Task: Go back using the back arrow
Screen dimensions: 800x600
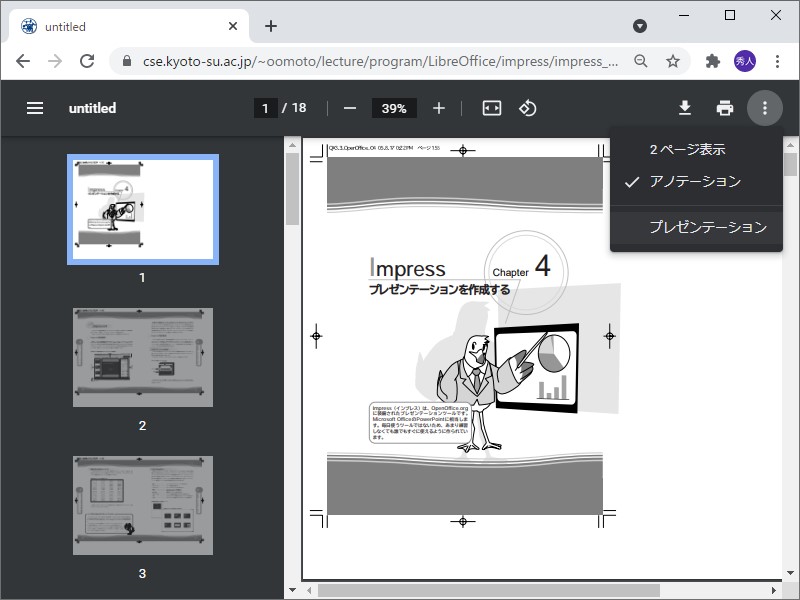Action: (22, 61)
